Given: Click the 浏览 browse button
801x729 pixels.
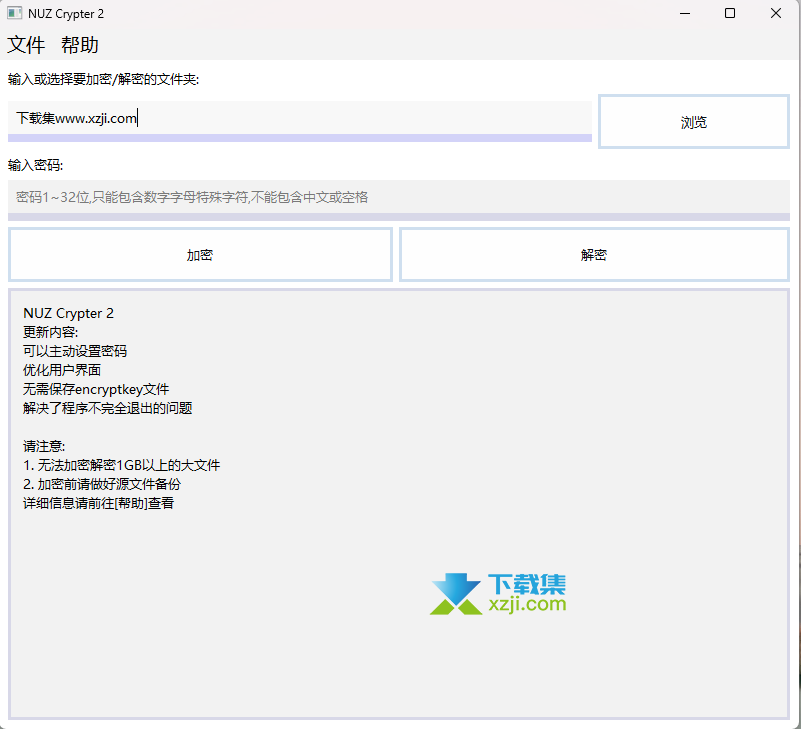Looking at the screenshot, I should pos(694,122).
